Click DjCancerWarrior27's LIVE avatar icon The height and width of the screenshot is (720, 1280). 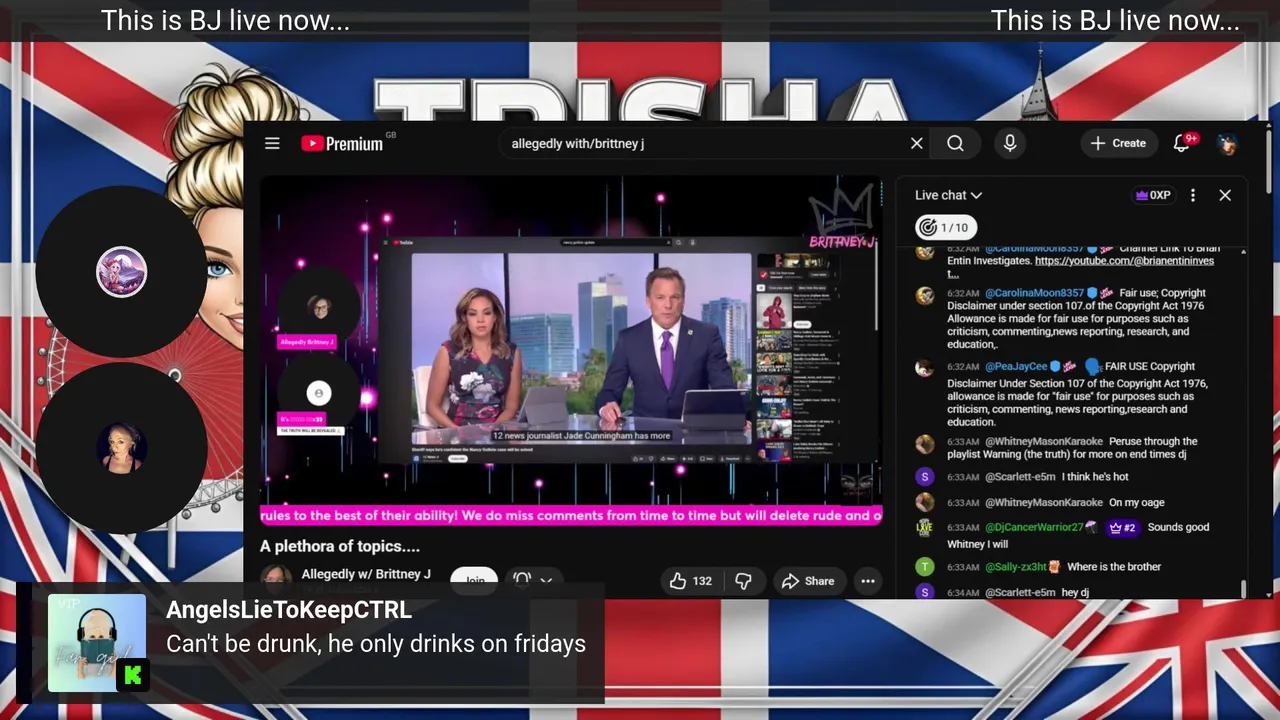[925, 528]
